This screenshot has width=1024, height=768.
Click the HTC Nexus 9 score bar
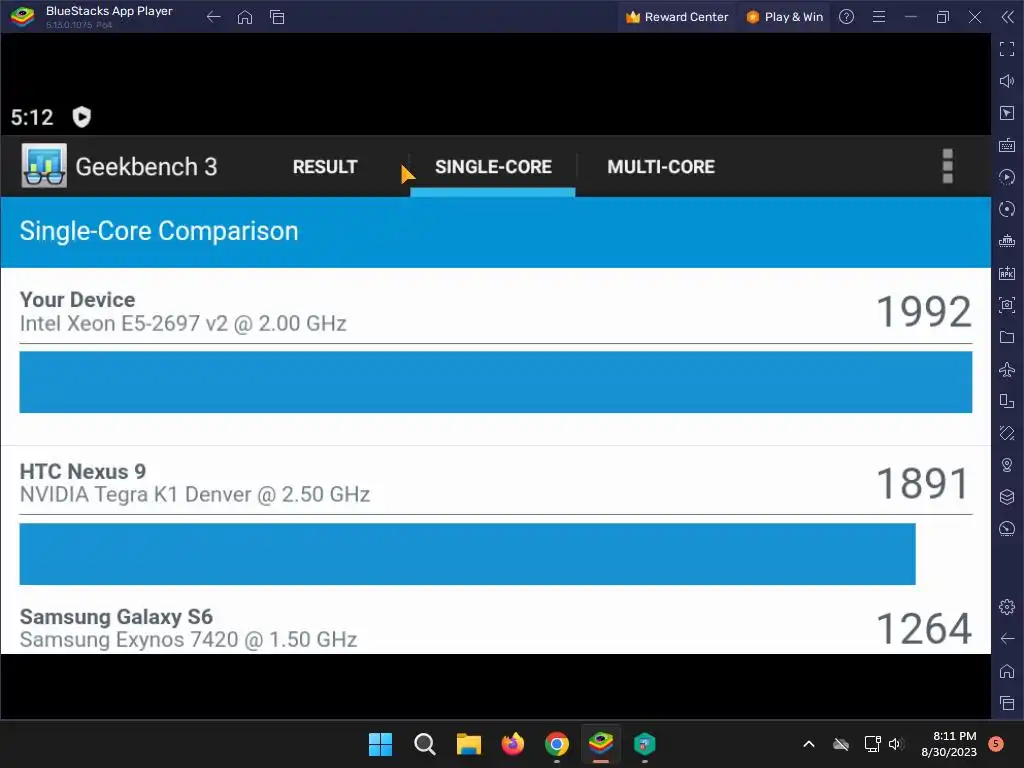tap(468, 554)
